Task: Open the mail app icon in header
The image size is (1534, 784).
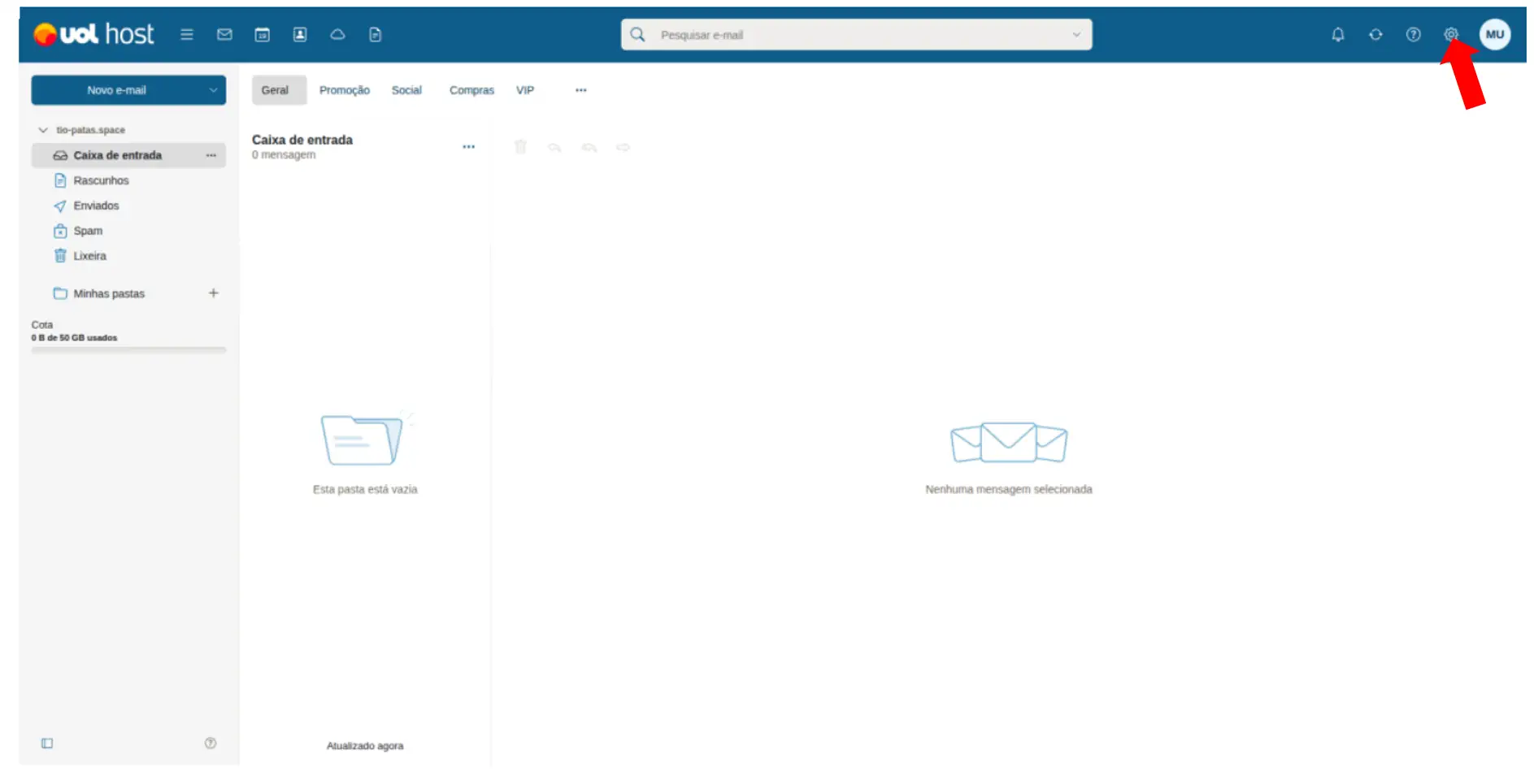Action: point(224,34)
